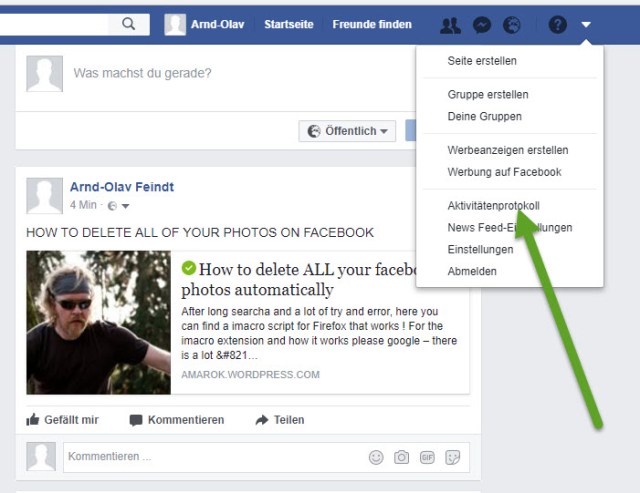Expand the account menu arrow in top bar
The width and height of the screenshot is (640, 493).
586,25
